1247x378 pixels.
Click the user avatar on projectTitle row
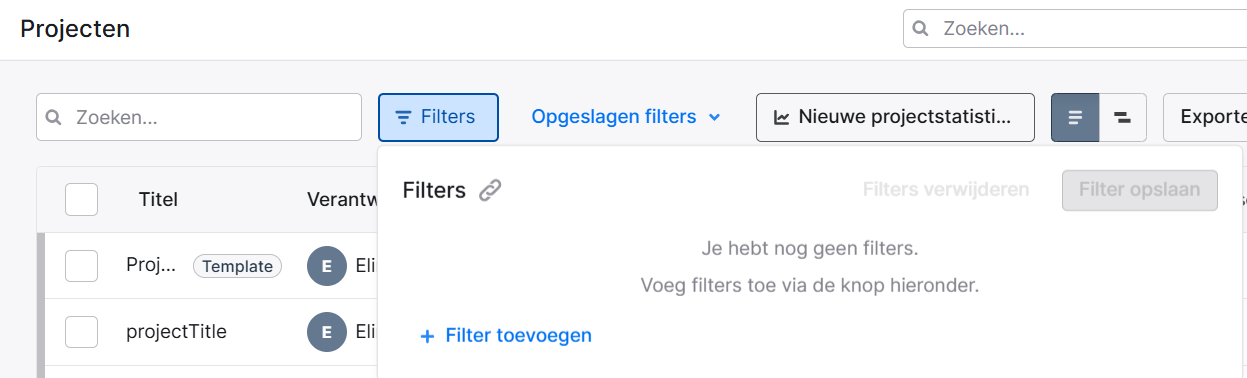[327, 332]
